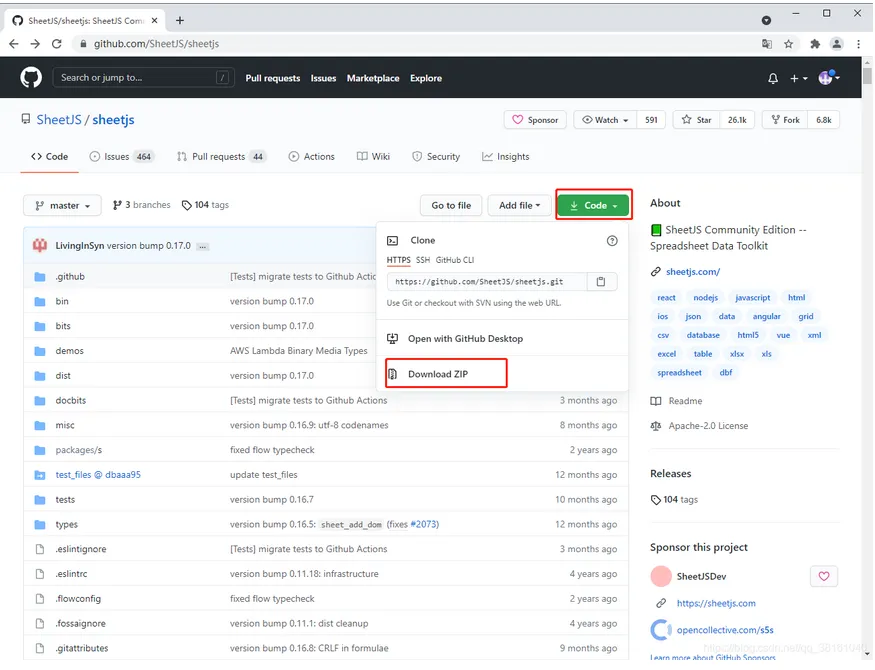Screen dimensions: 875x670
Task: Fork the repository
Action: [x=785, y=120]
